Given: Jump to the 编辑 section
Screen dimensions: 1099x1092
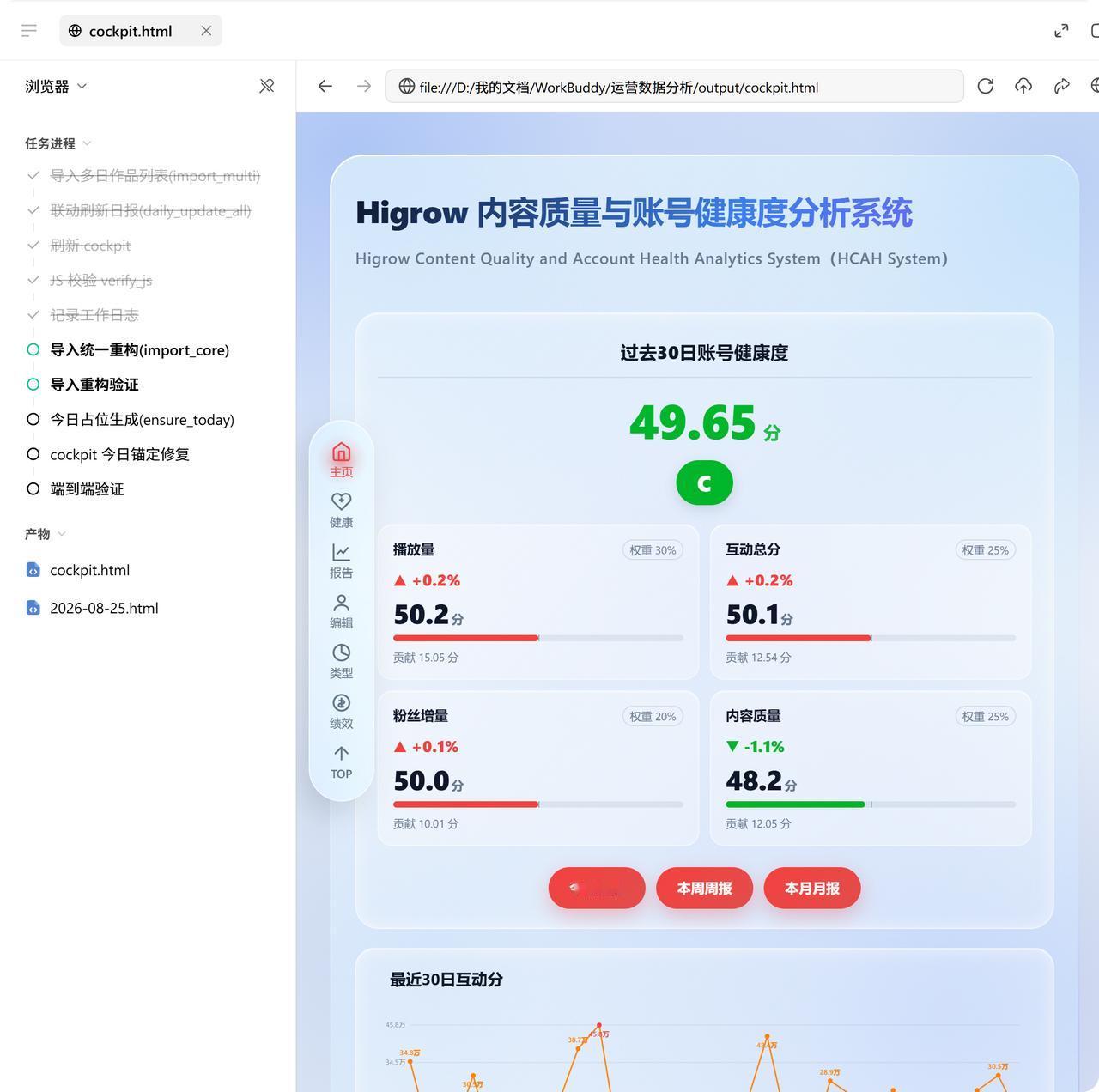Looking at the screenshot, I should (x=342, y=610).
